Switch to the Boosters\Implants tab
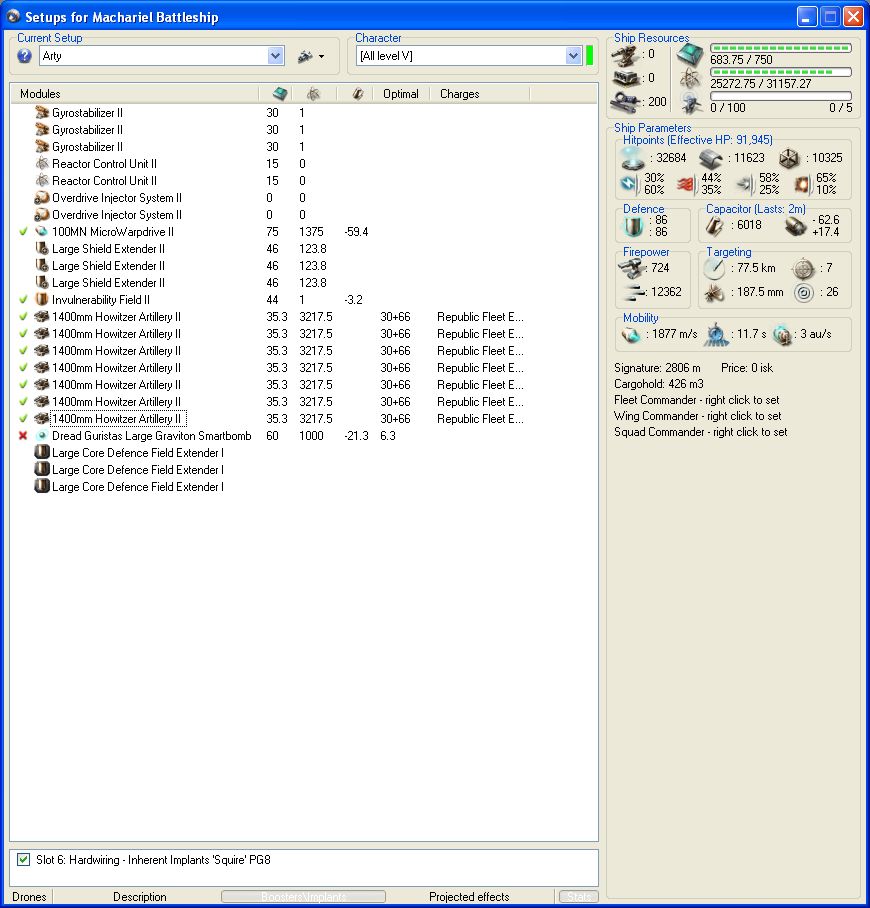Screen dimensions: 870x908 [x=304, y=896]
